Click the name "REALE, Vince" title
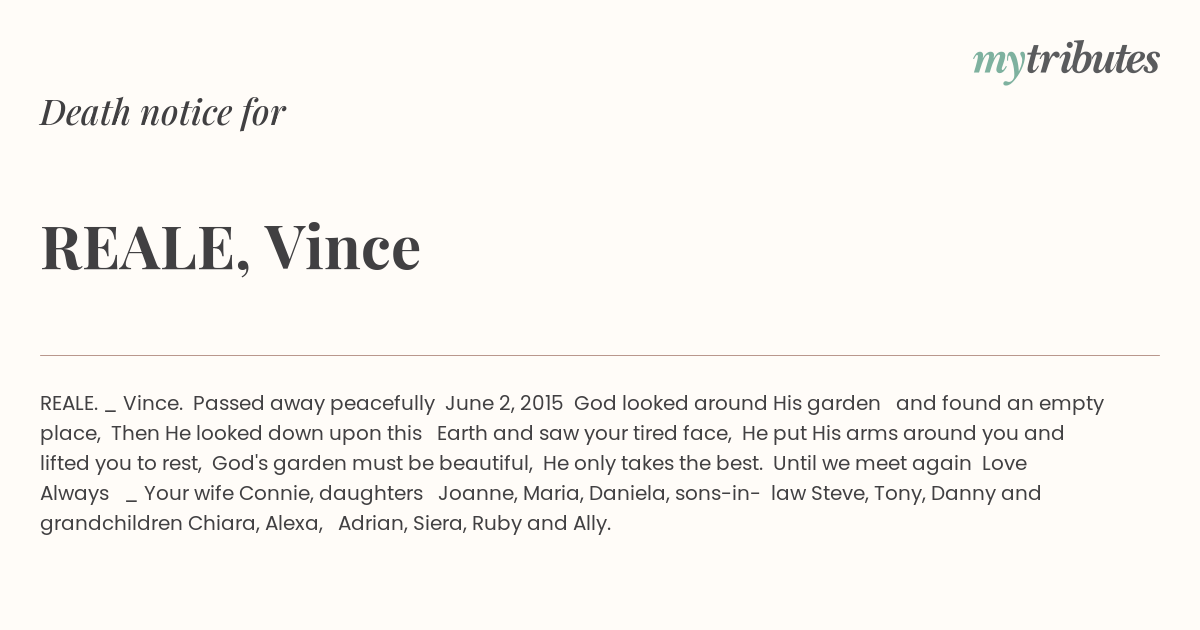 pos(230,247)
